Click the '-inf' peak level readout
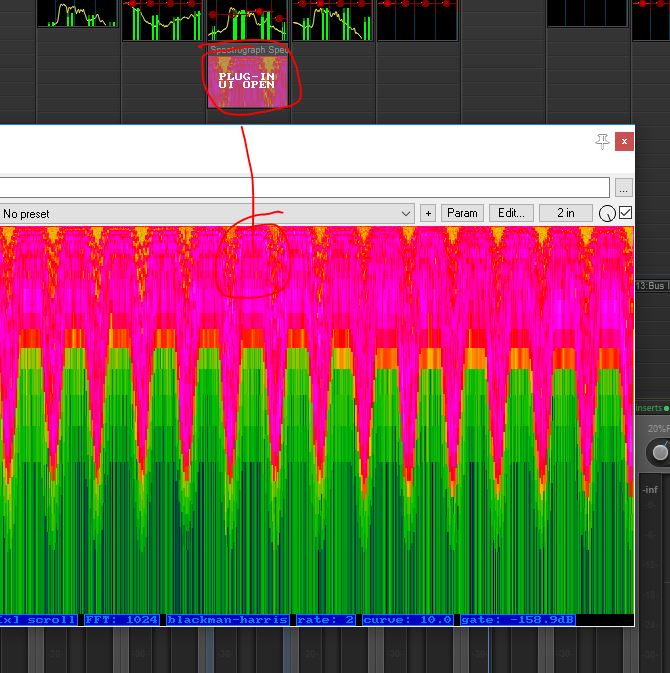Image resolution: width=670 pixels, height=673 pixels. coord(650,489)
